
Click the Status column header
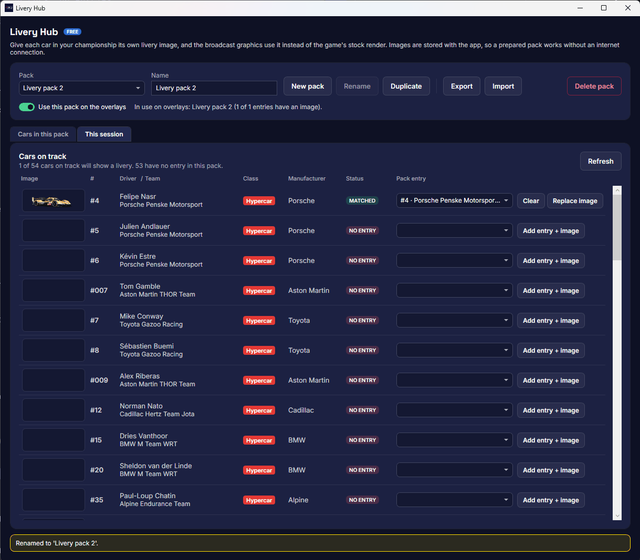tap(354, 178)
